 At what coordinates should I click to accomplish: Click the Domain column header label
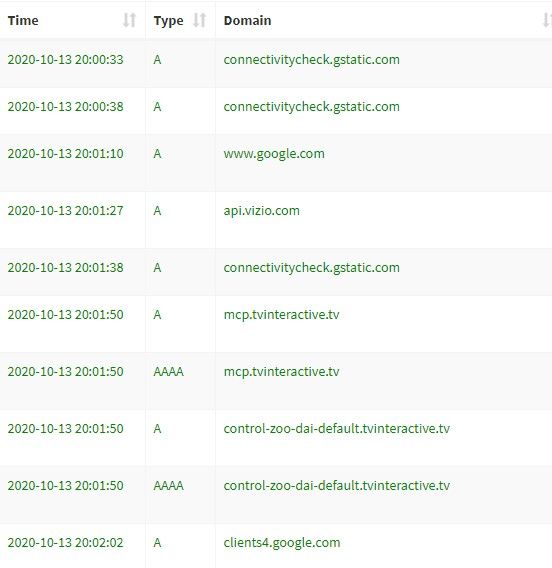(x=247, y=20)
